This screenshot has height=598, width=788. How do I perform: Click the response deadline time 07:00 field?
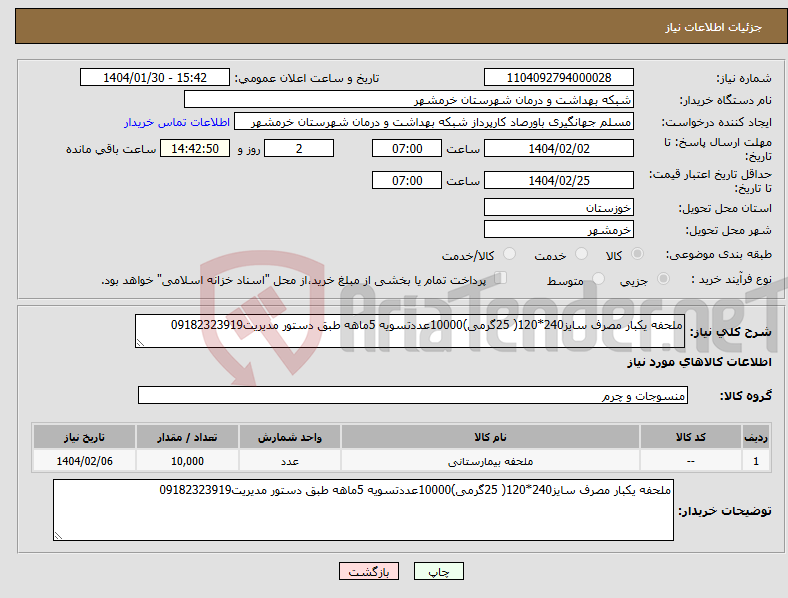[407, 148]
